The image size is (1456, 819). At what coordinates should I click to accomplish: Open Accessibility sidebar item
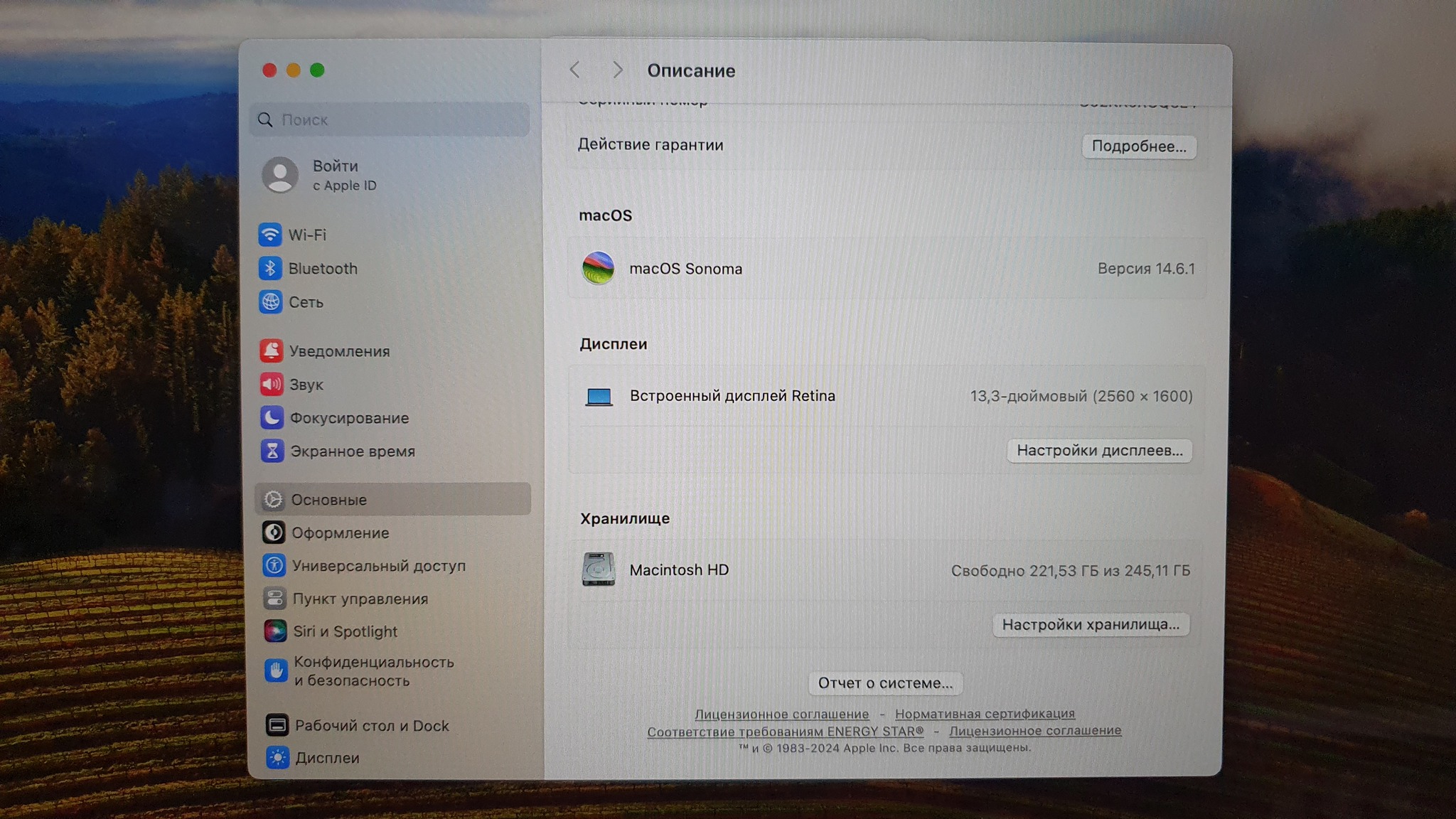[378, 566]
